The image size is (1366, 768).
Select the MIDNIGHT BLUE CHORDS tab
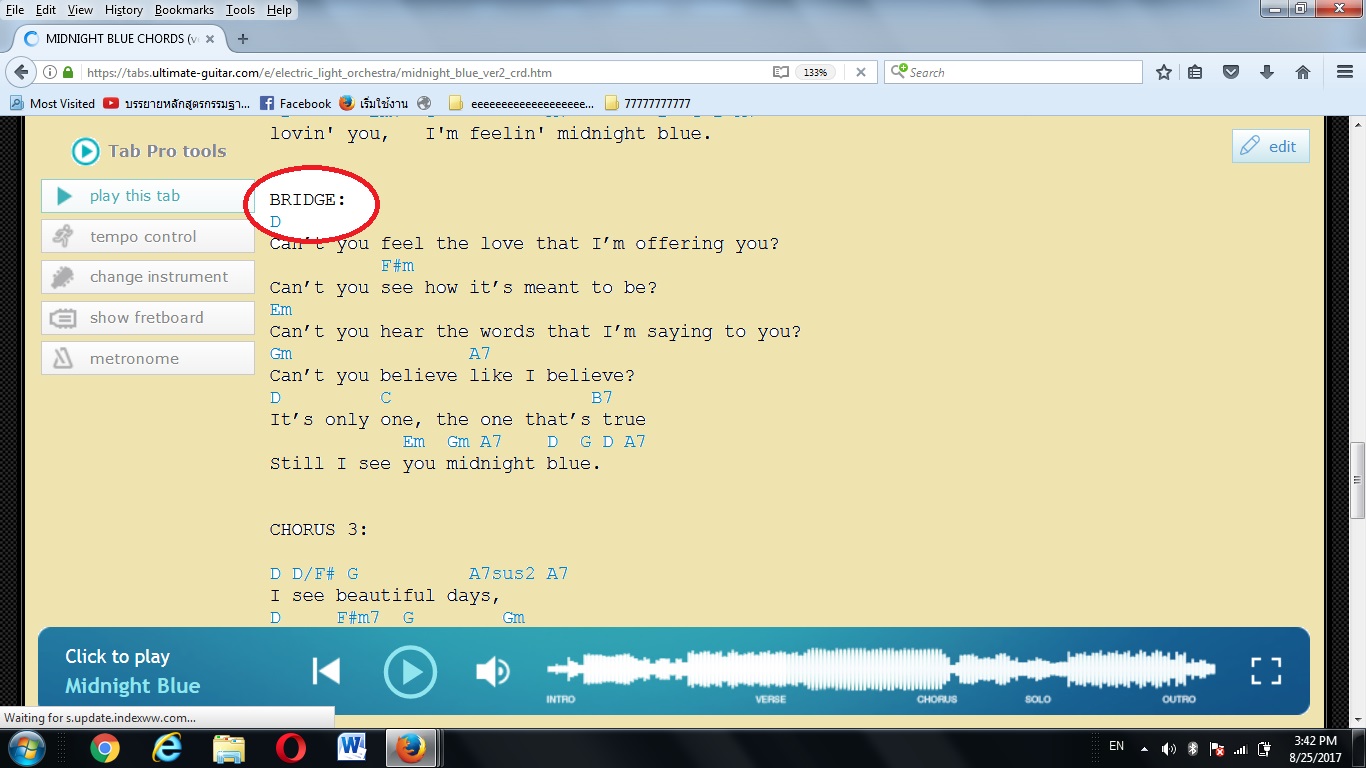coord(119,39)
